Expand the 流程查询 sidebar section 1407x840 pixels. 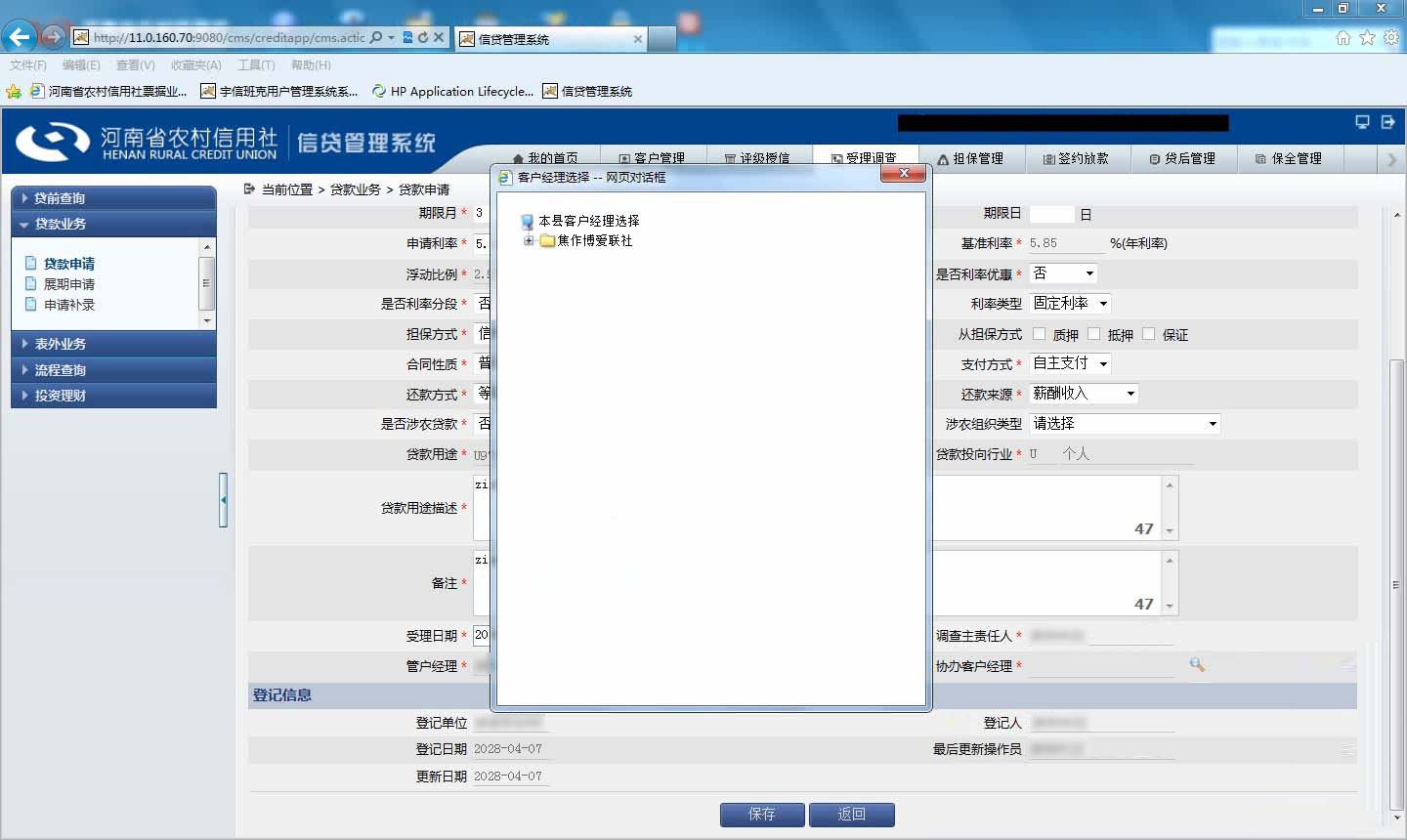(113, 370)
